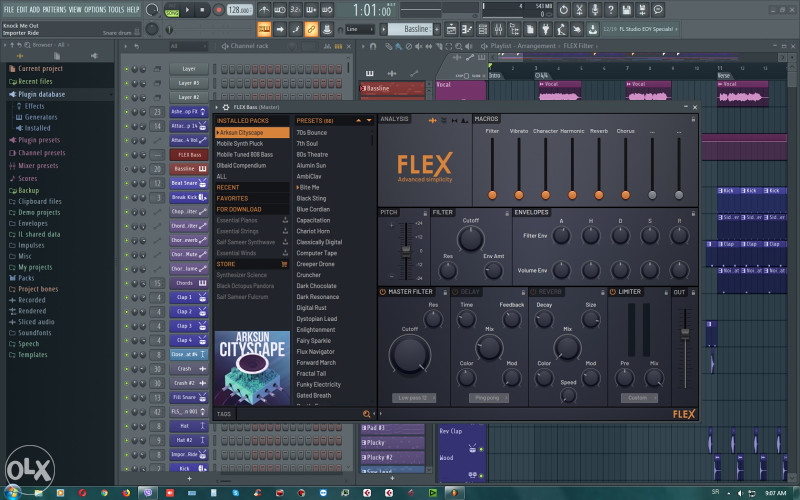The image size is (800, 500).
Task: Click the Record button
Action: point(218,10)
